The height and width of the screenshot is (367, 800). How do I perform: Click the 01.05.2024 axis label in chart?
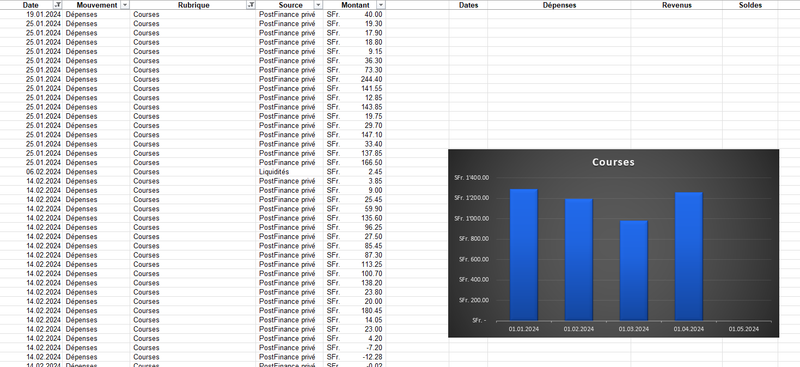pyautogui.click(x=744, y=329)
